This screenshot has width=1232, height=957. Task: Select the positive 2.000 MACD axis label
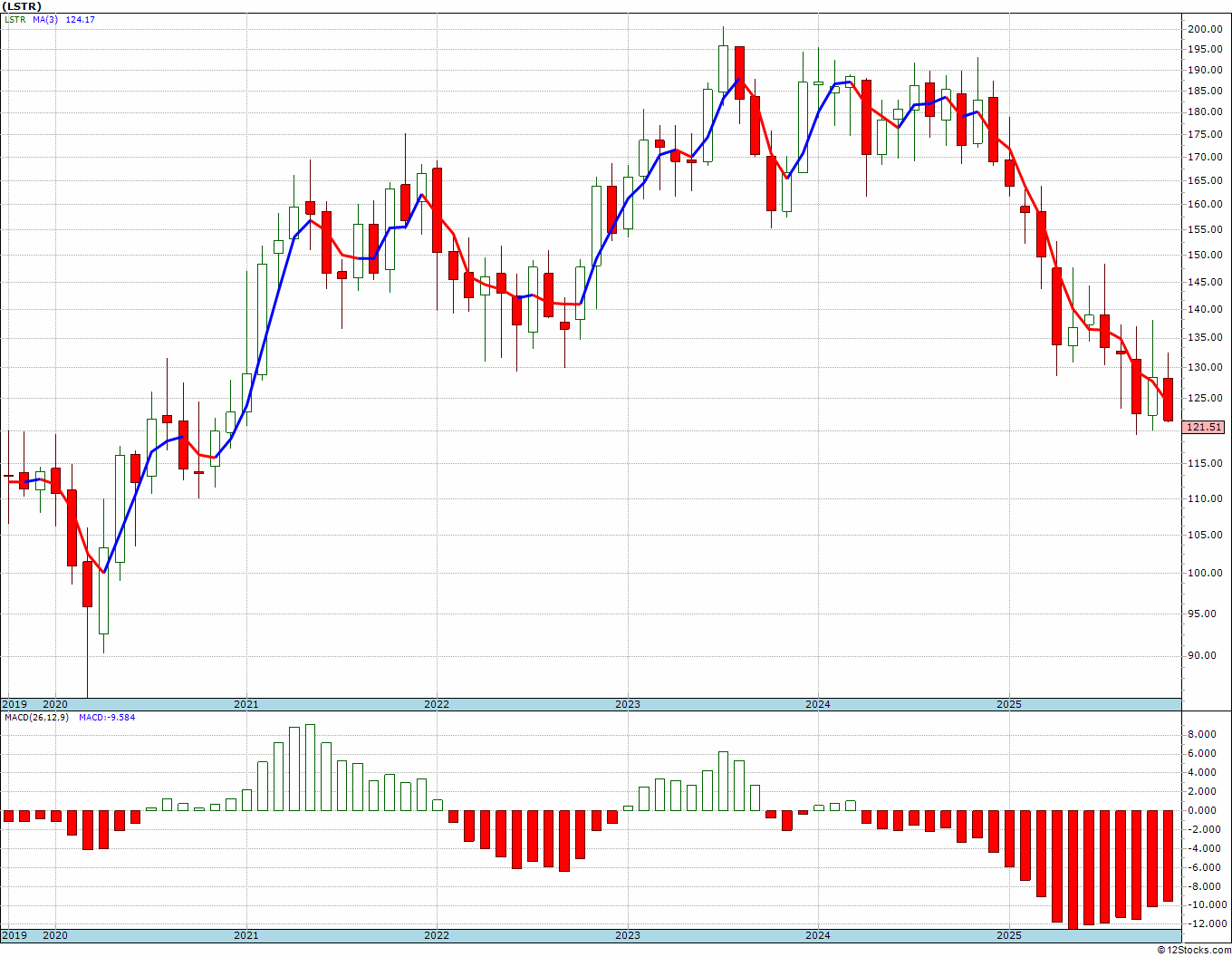pyautogui.click(x=1204, y=792)
